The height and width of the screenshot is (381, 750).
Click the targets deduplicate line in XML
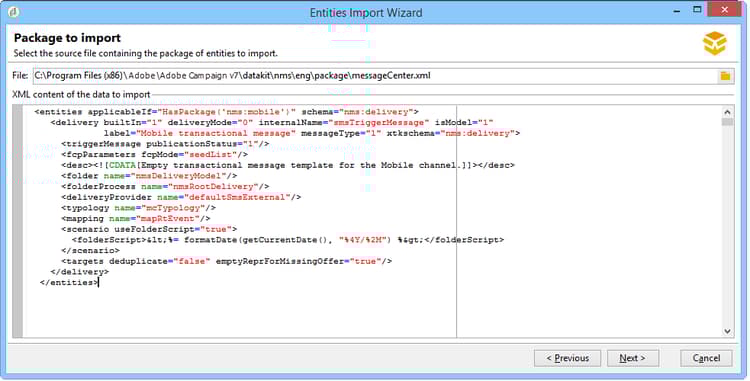(x=226, y=261)
